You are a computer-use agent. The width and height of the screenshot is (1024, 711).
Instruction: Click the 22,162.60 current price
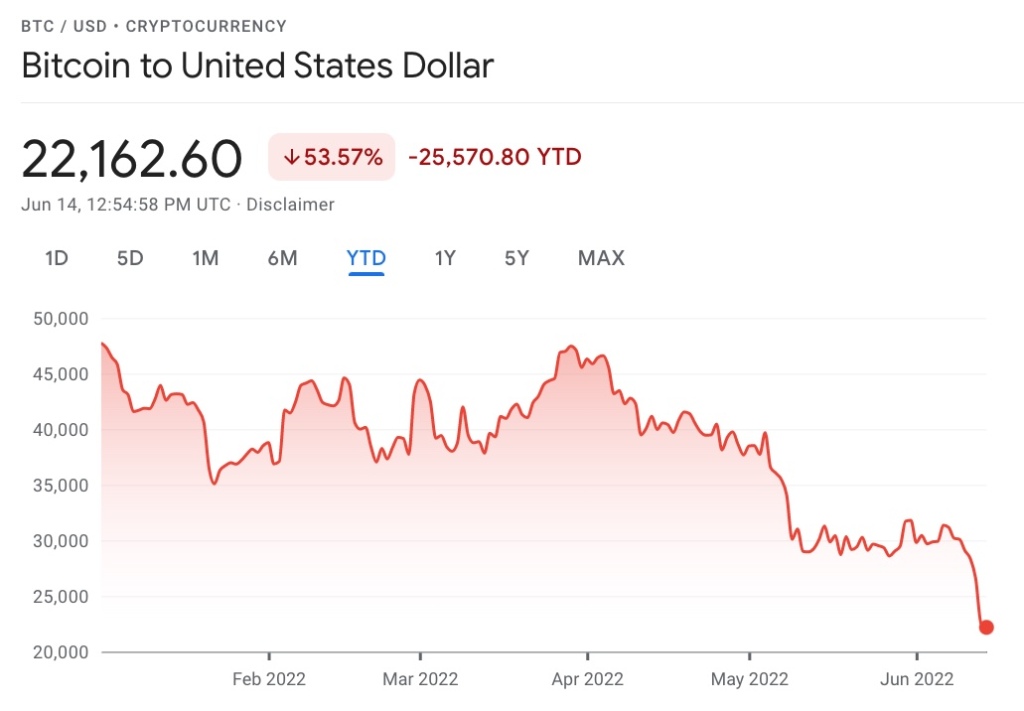132,158
